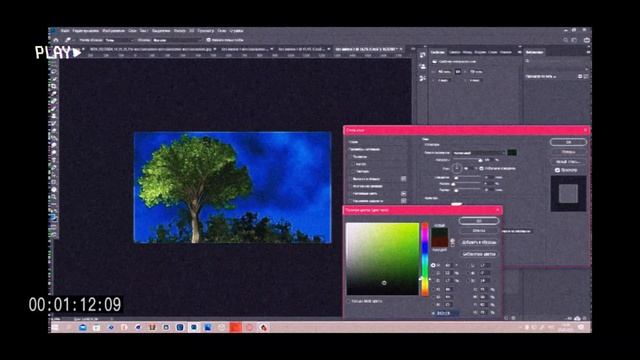Click OK in the Layer Style dialog
The width and height of the screenshot is (640, 360).
click(x=568, y=142)
